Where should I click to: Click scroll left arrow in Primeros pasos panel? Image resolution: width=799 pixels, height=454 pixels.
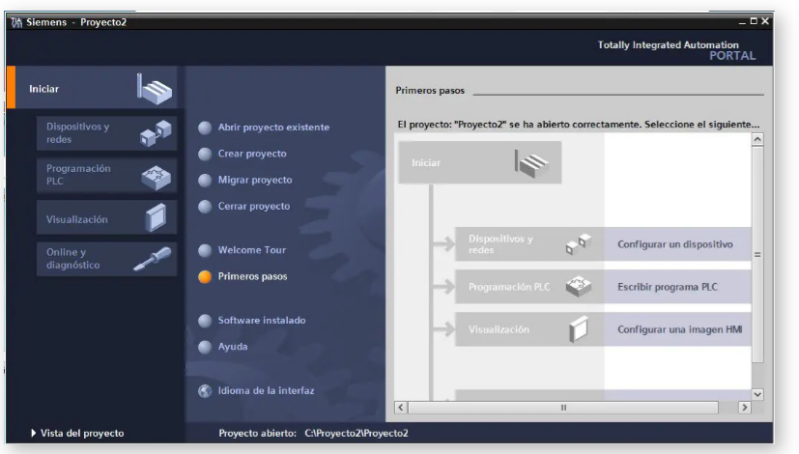pos(401,407)
